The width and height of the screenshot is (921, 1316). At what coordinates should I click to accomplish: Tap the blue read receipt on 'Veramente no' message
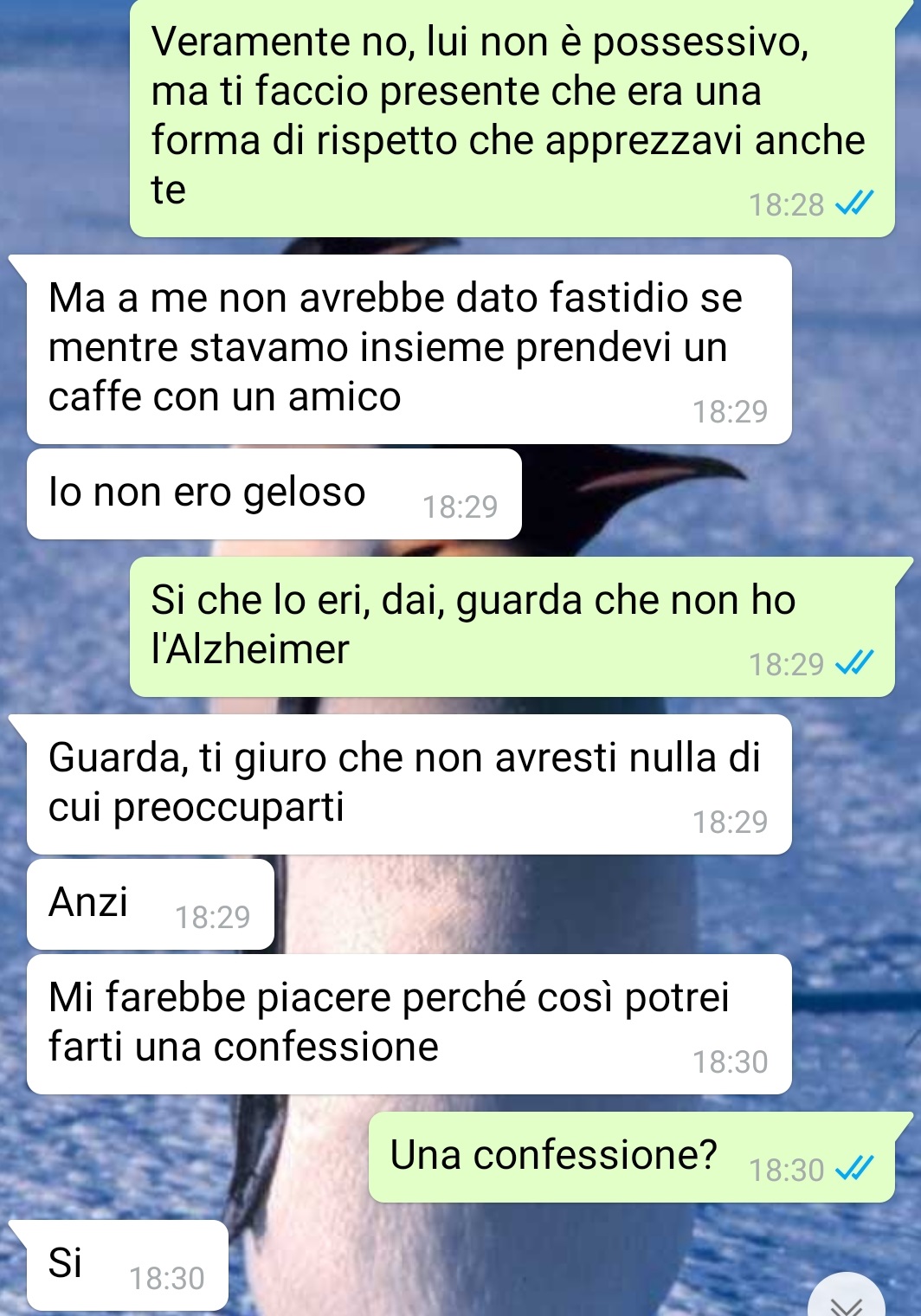853,204
